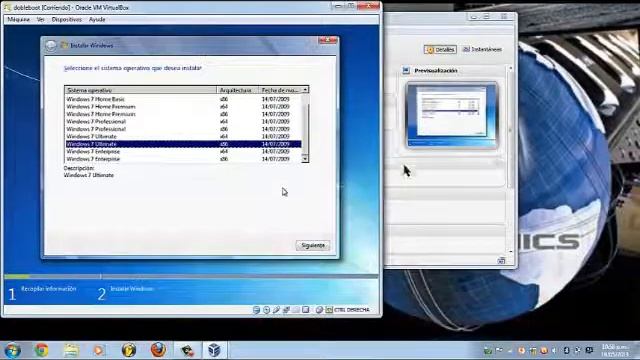The image size is (640, 360).
Task: Select the highlighted Windows 7 Ultimate x86 row
Action: click(183, 144)
